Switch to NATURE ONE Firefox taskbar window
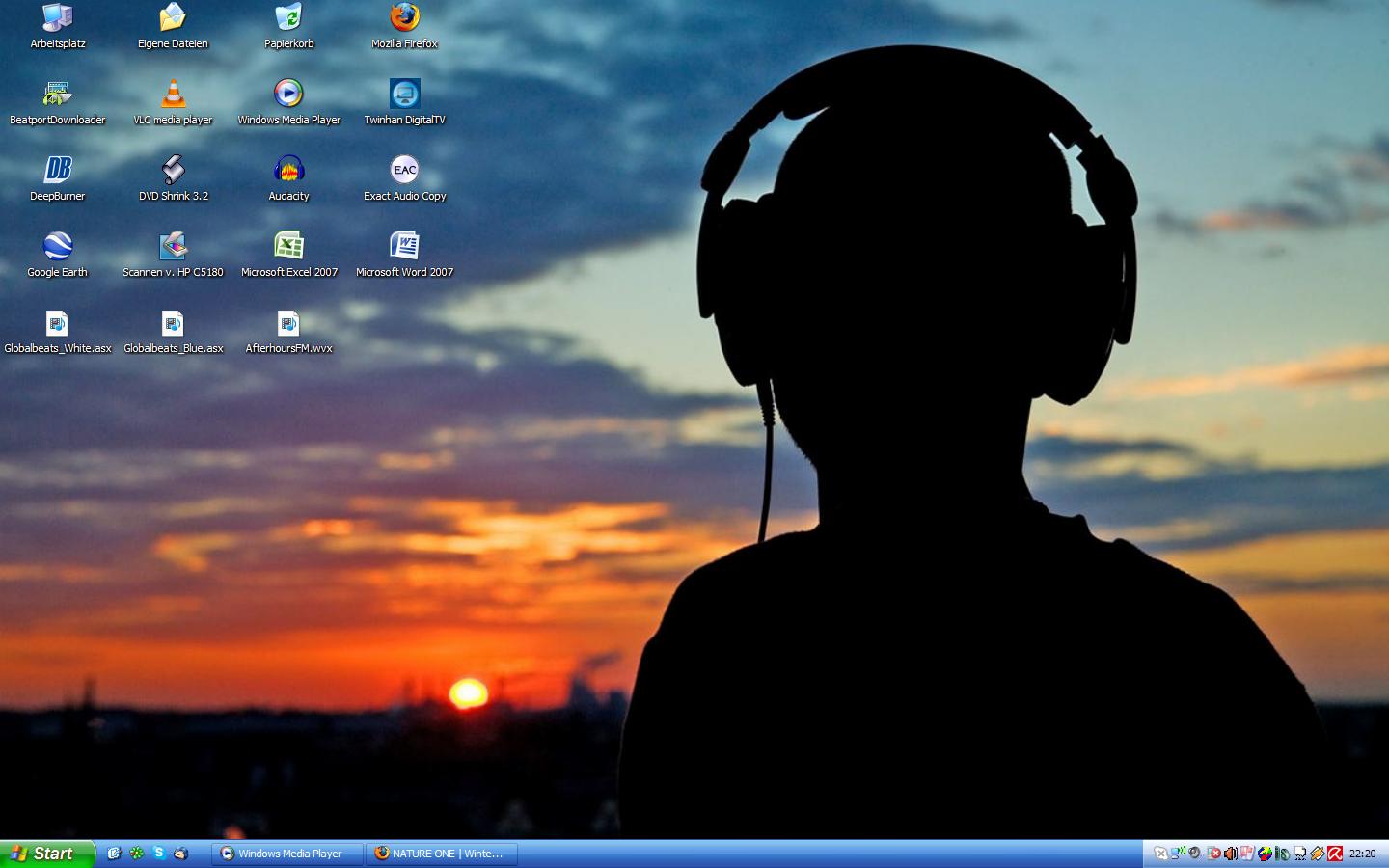 (x=442, y=854)
